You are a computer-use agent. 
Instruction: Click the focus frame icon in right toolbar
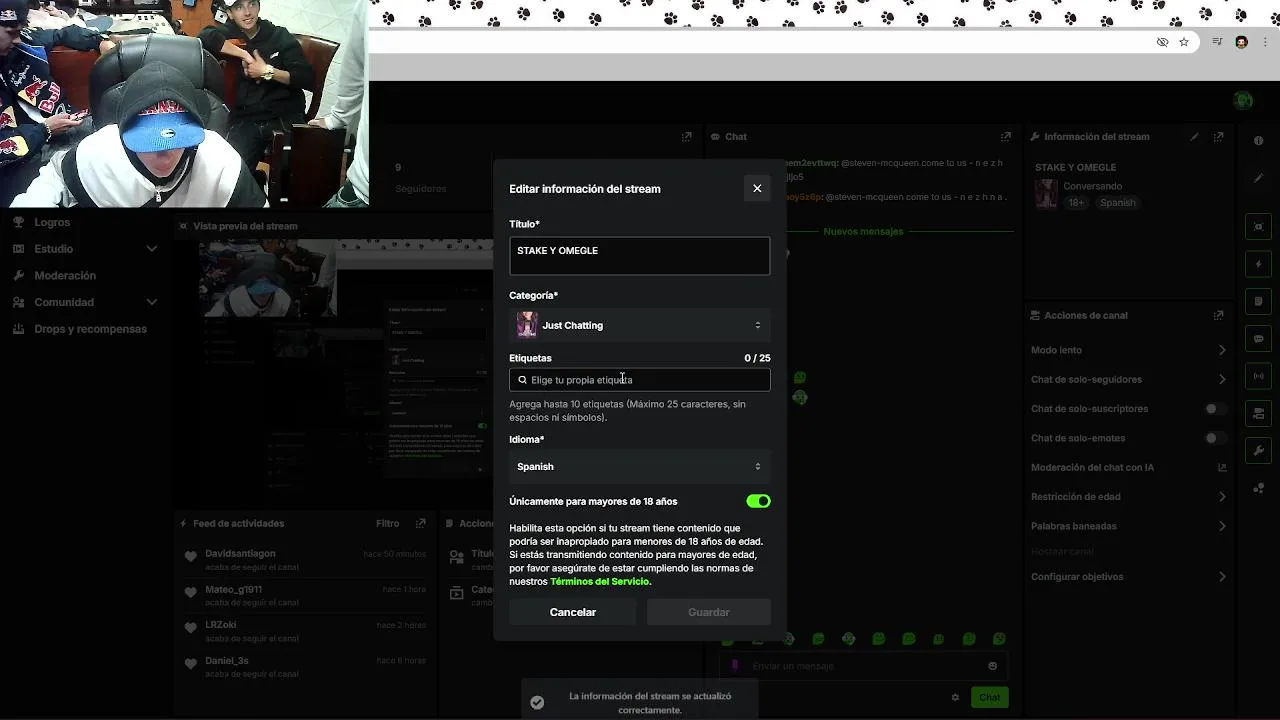1259,227
